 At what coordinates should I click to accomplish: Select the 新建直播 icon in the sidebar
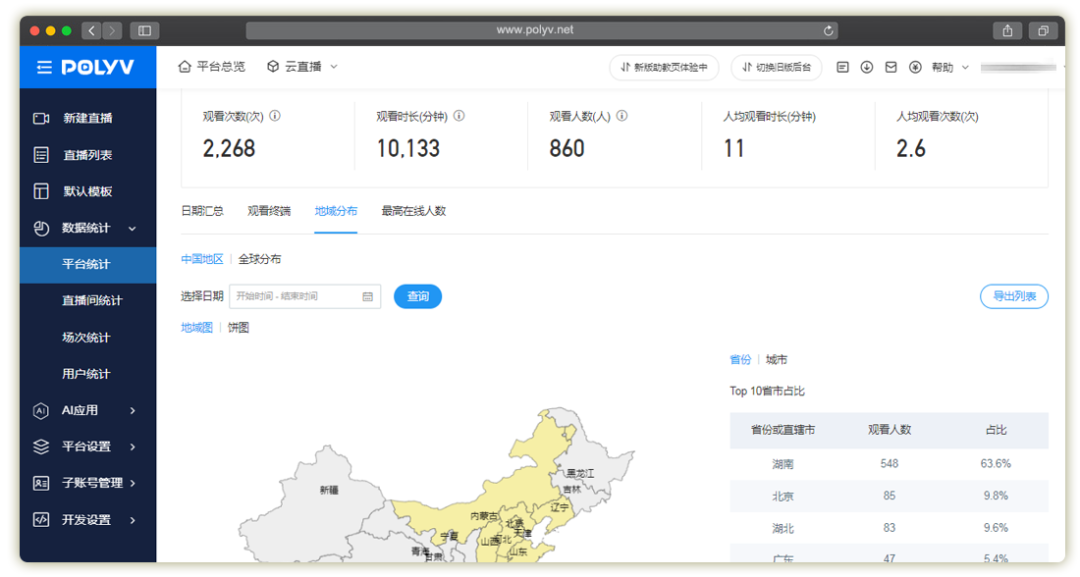point(41,118)
